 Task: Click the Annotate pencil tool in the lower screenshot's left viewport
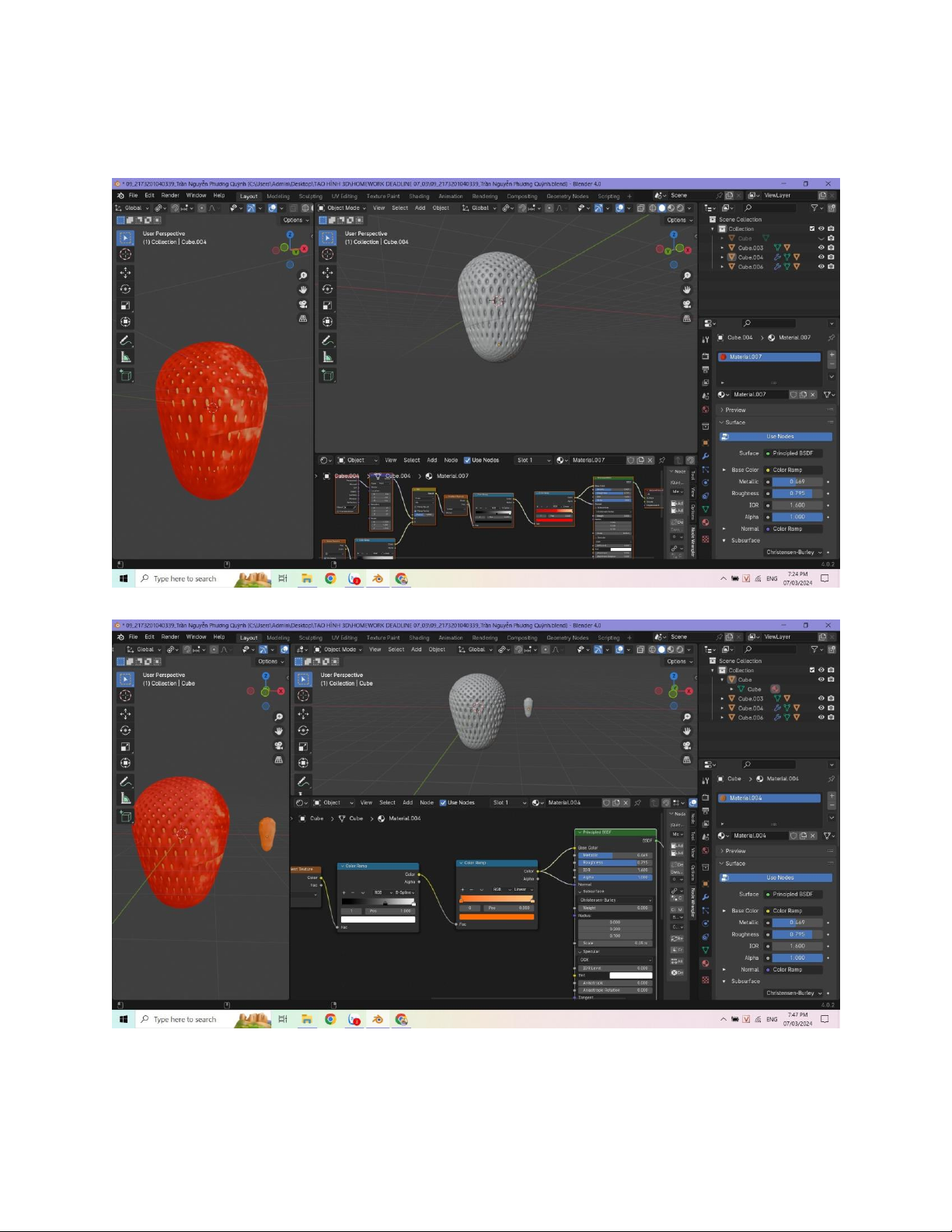125,782
